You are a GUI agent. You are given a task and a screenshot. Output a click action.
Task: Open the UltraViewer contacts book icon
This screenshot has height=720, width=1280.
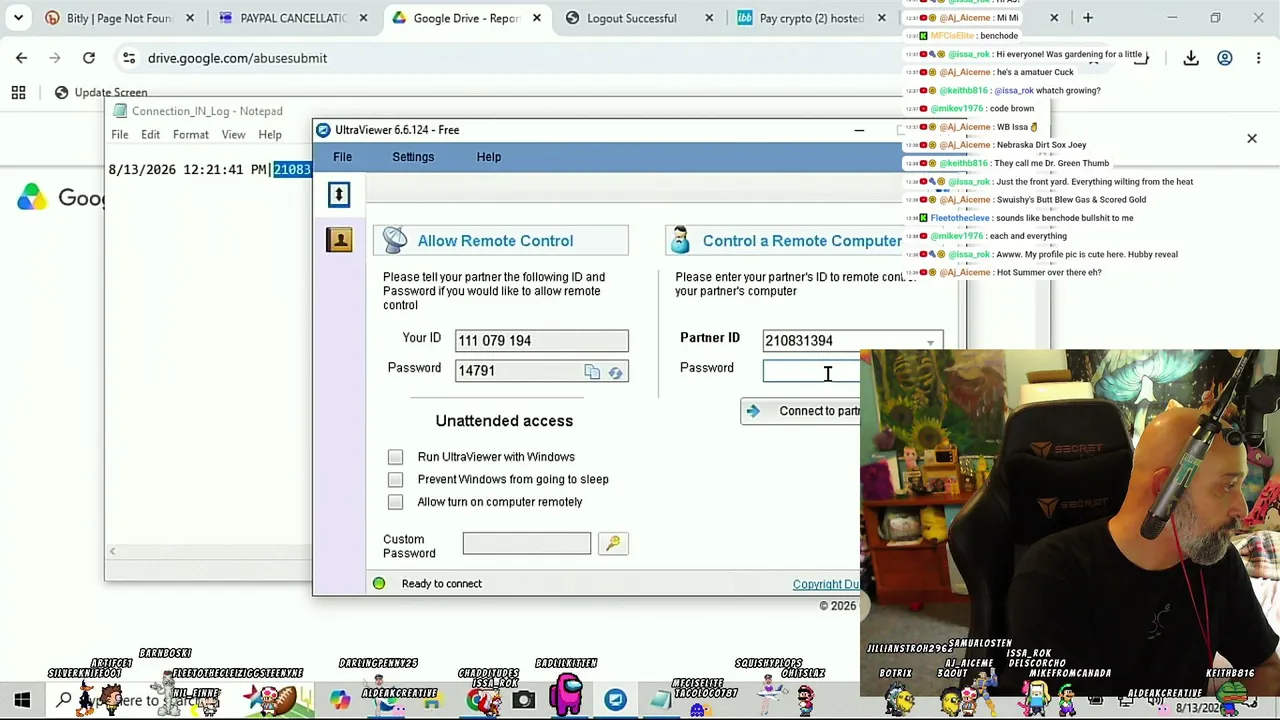(x=339, y=240)
